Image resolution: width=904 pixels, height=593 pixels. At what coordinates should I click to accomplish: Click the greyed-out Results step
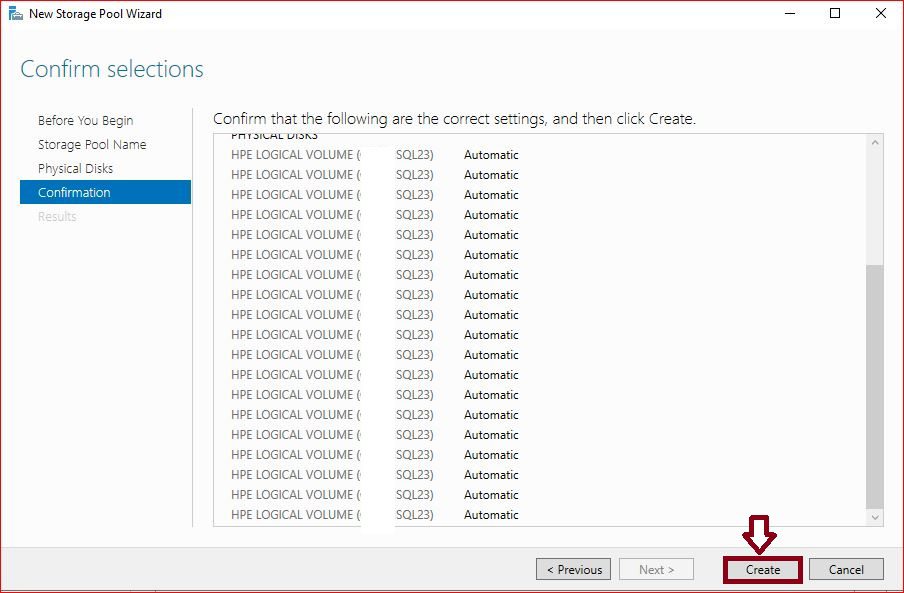point(57,216)
